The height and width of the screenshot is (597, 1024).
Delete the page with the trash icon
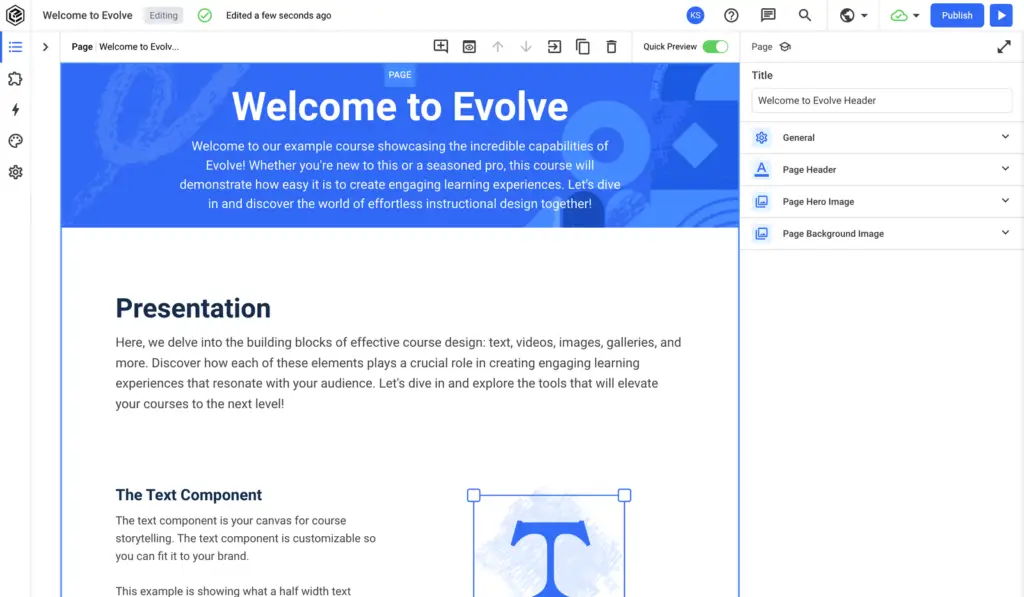click(611, 46)
